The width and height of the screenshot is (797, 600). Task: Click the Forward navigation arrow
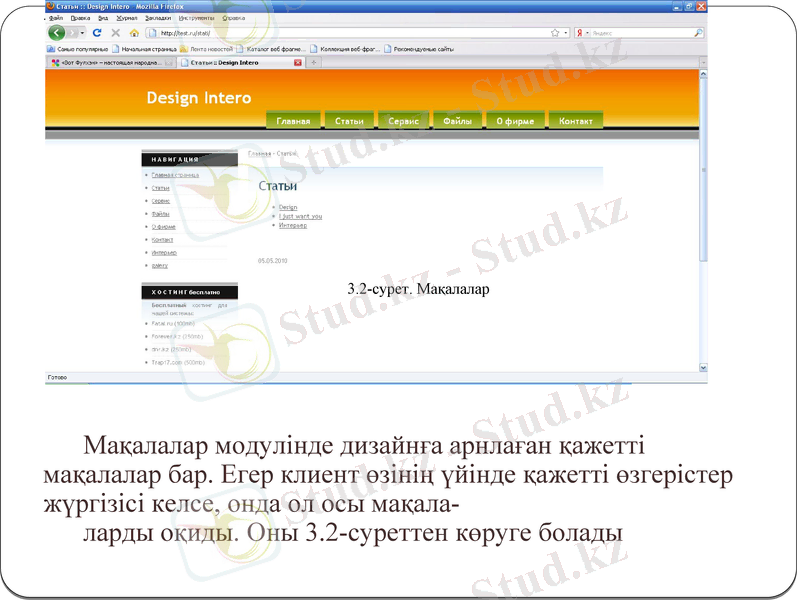coord(72,33)
